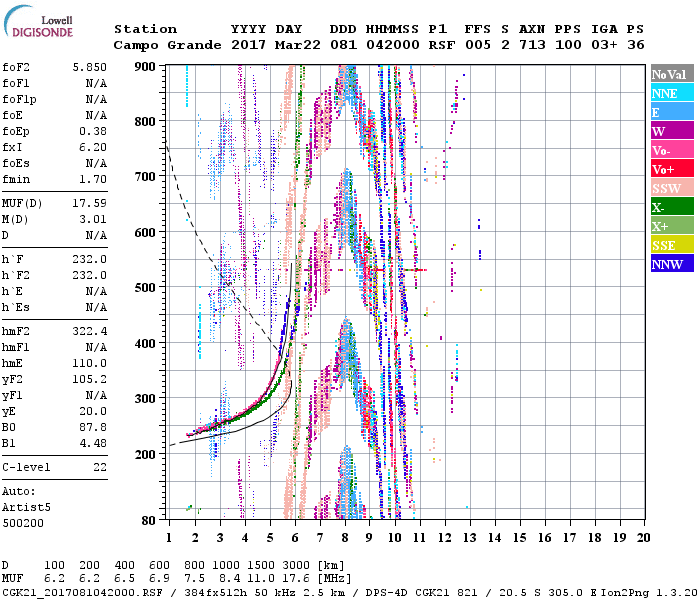Click the Vo- pink legend swatch
The width and height of the screenshot is (700, 600).
tap(672, 150)
